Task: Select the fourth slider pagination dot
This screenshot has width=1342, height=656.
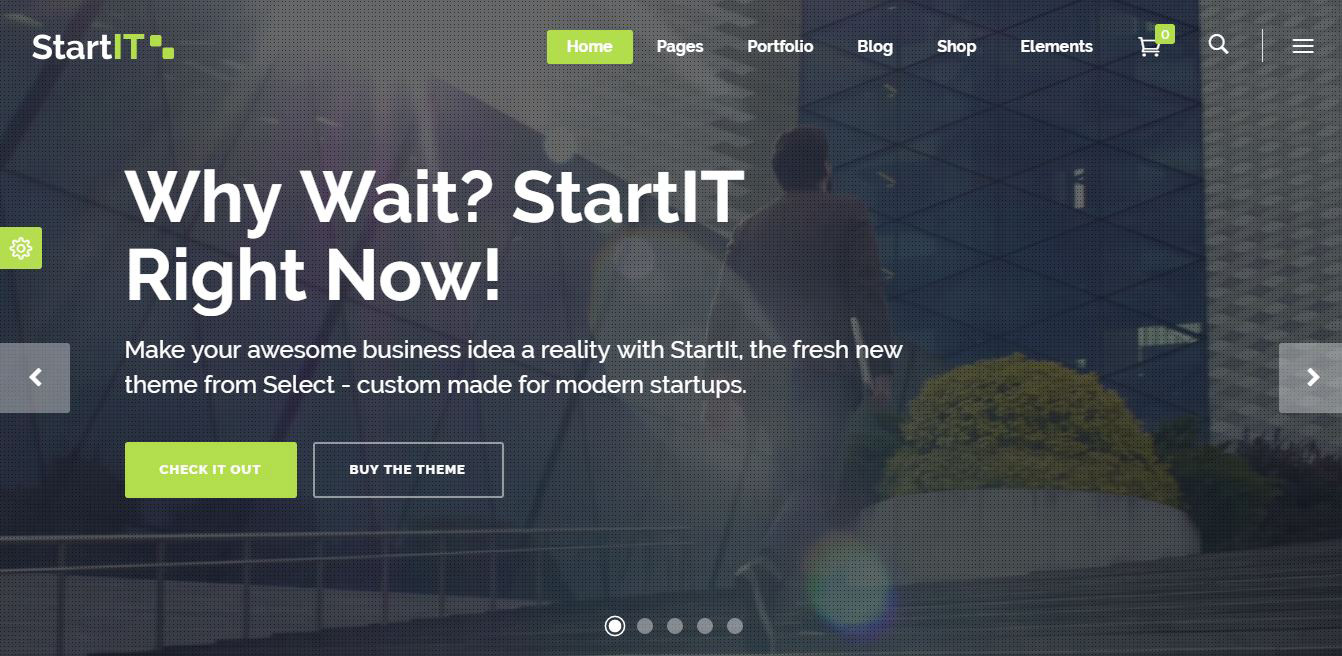Action: (705, 626)
